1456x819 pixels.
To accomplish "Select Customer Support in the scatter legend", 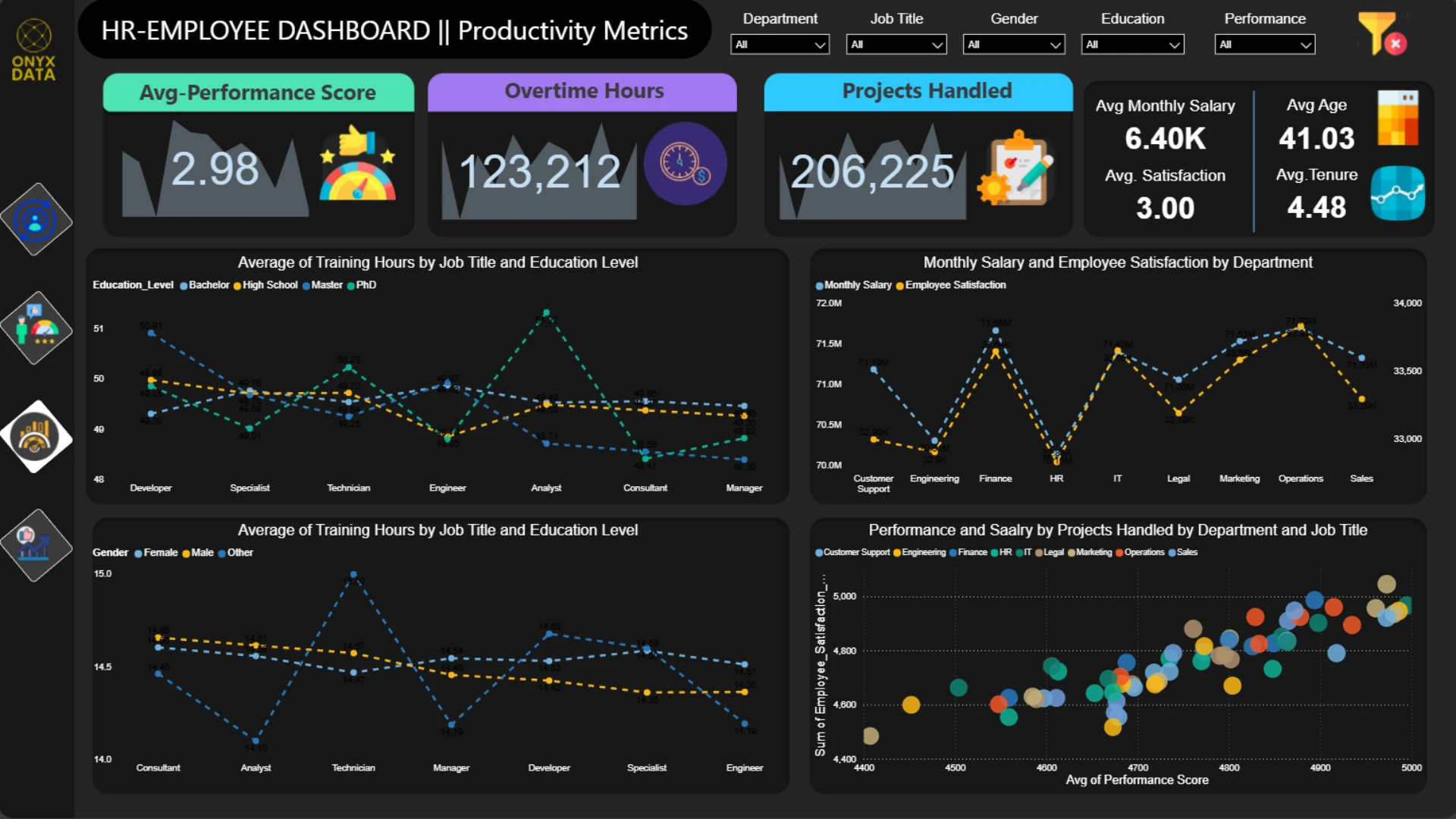I will point(852,552).
